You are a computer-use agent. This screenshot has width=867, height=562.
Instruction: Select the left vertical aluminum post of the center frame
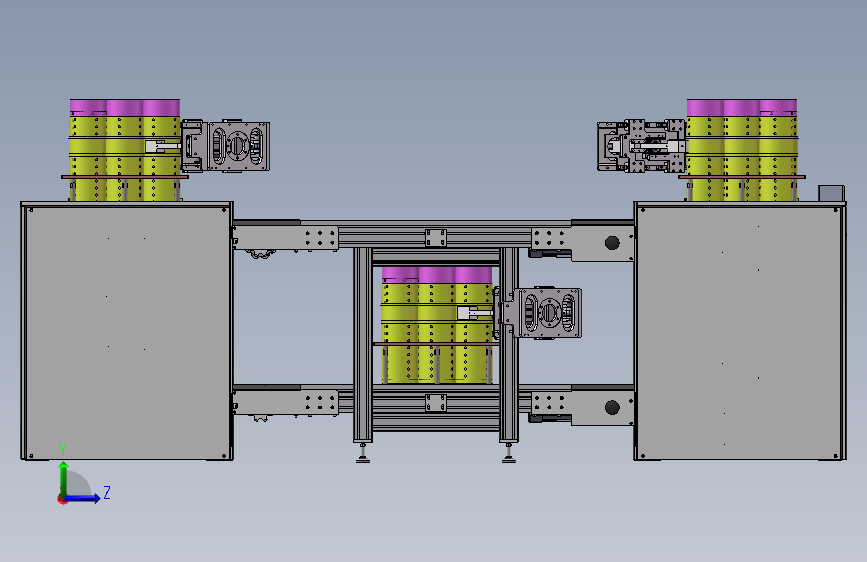[x=363, y=345]
